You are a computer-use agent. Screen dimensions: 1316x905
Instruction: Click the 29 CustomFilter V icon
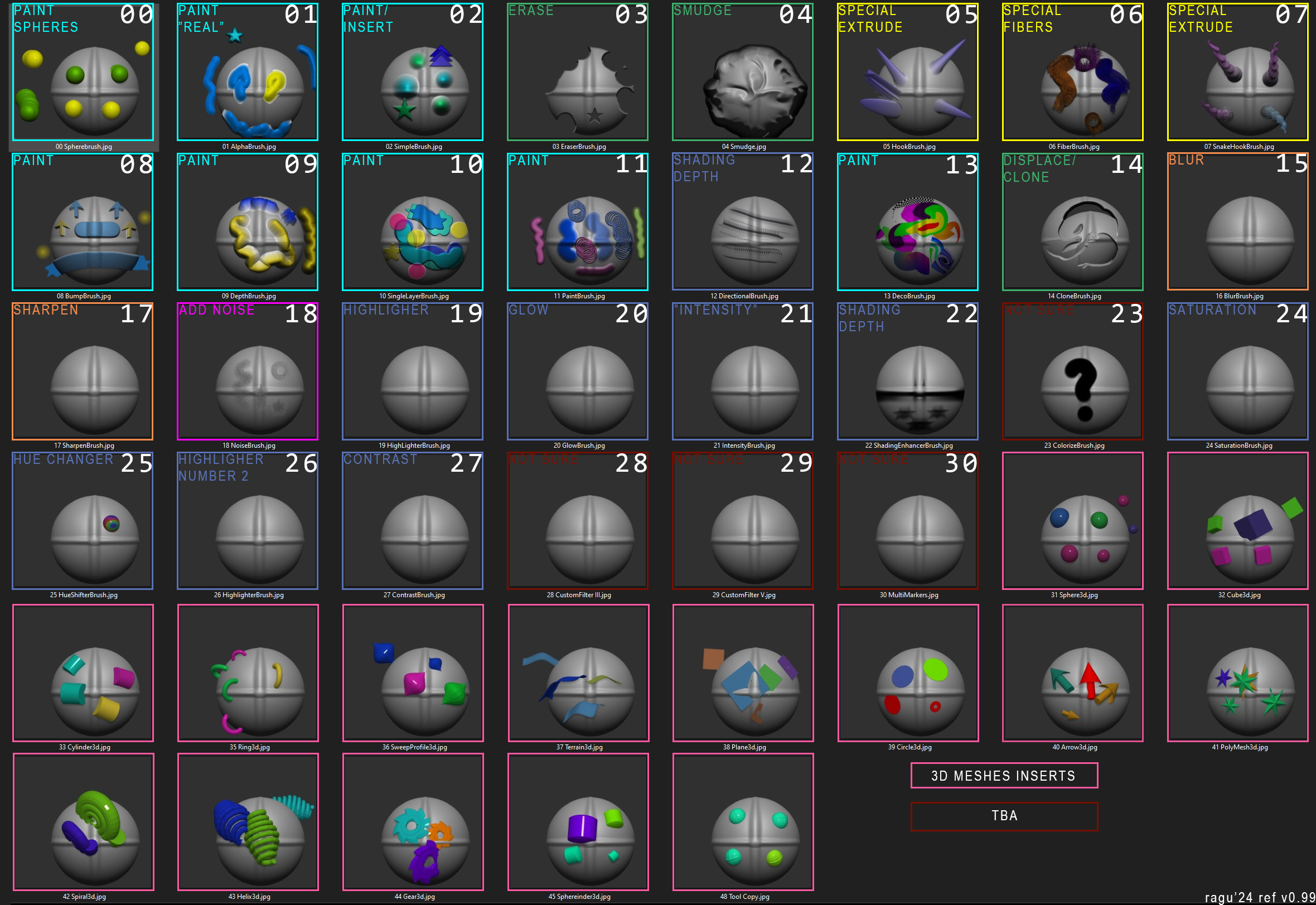[743, 521]
